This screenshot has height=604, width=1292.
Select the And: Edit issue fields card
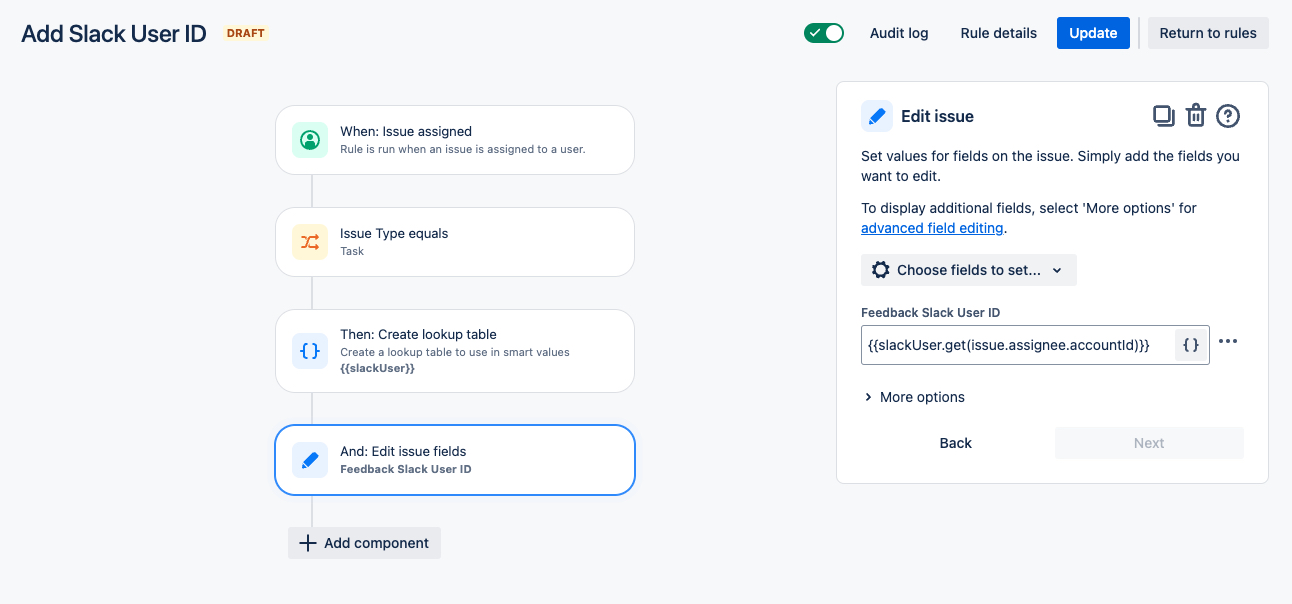point(455,460)
